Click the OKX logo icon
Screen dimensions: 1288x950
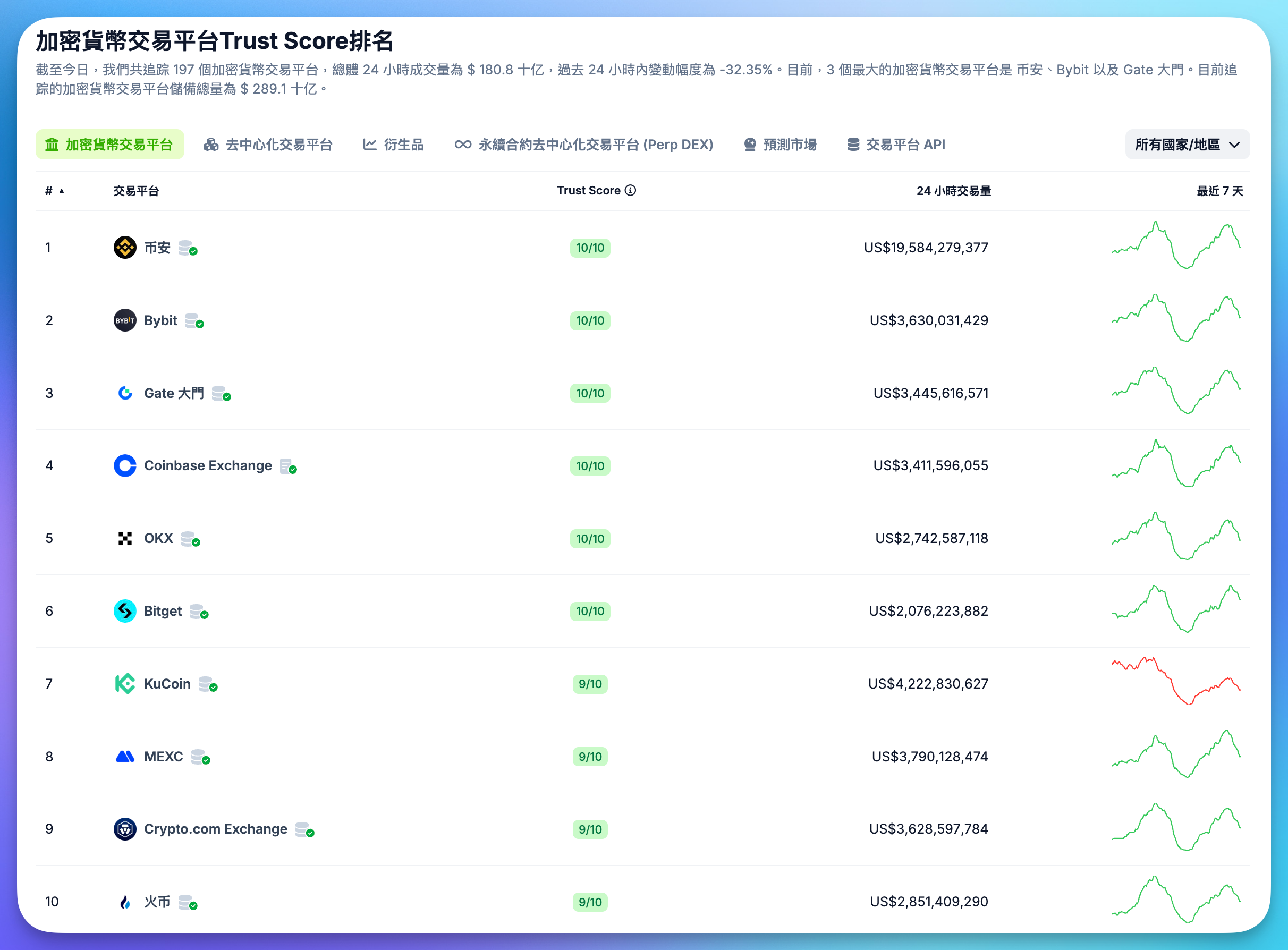coord(125,538)
